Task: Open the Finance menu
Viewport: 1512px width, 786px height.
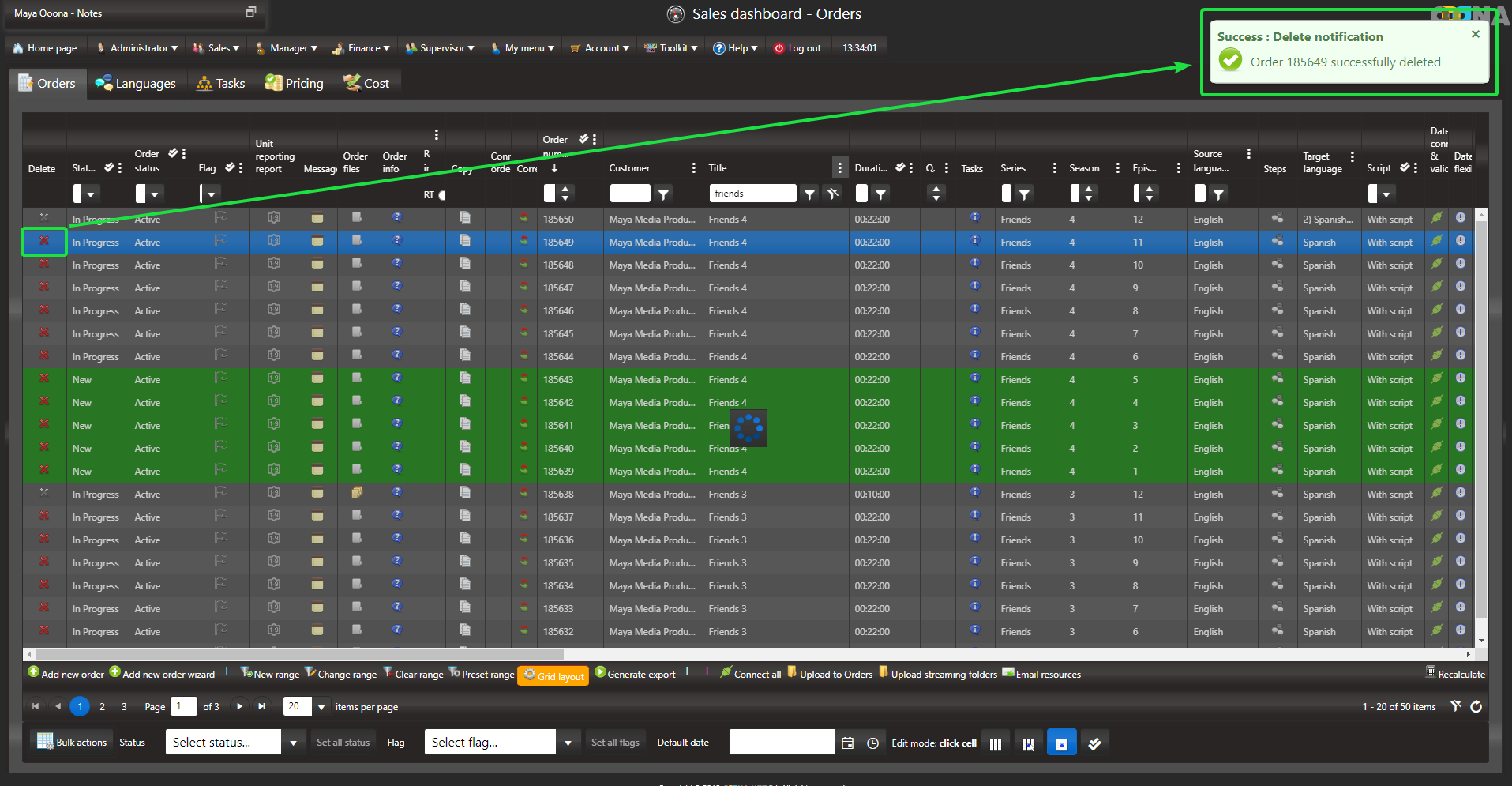Action: pos(362,48)
